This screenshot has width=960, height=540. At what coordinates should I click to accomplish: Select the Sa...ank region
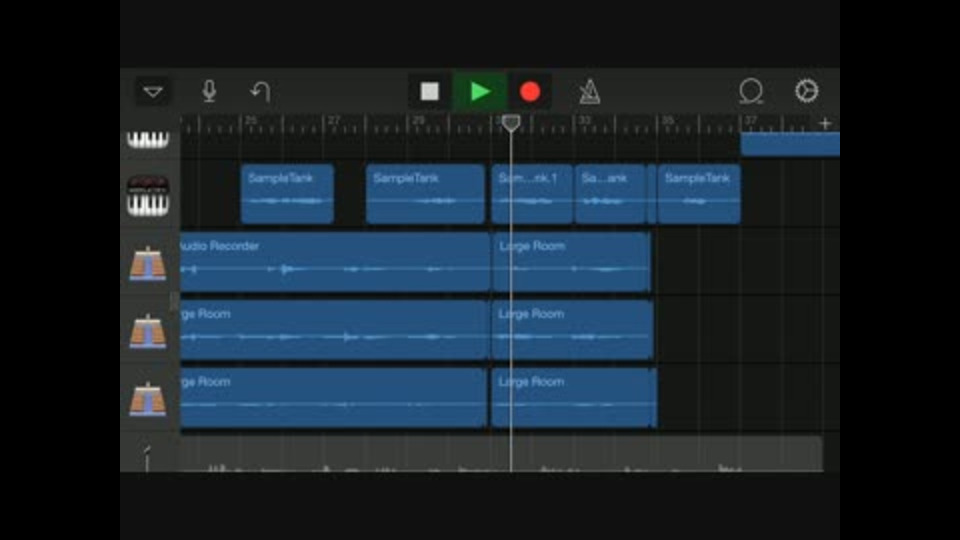pos(610,193)
